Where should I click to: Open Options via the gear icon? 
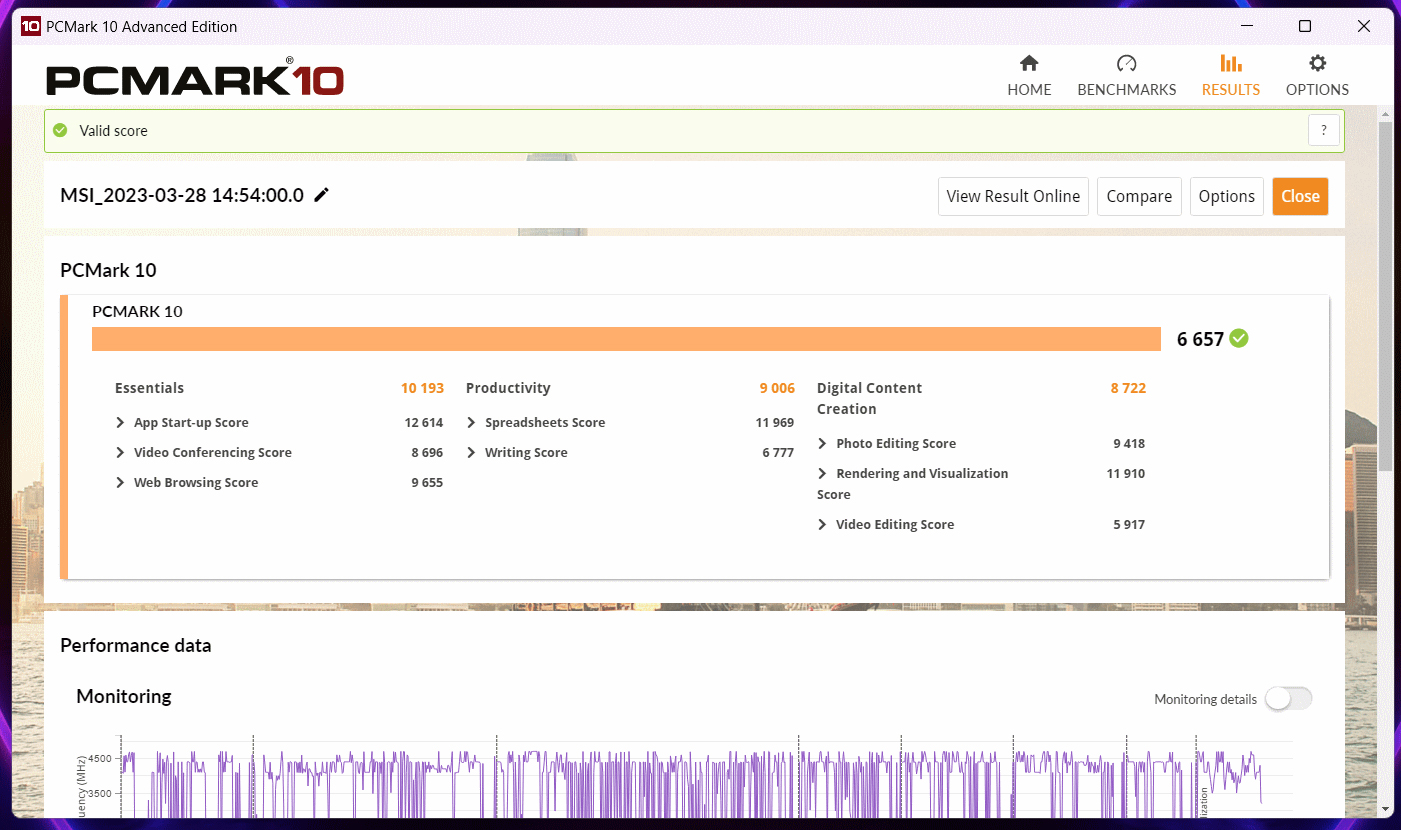1317,64
